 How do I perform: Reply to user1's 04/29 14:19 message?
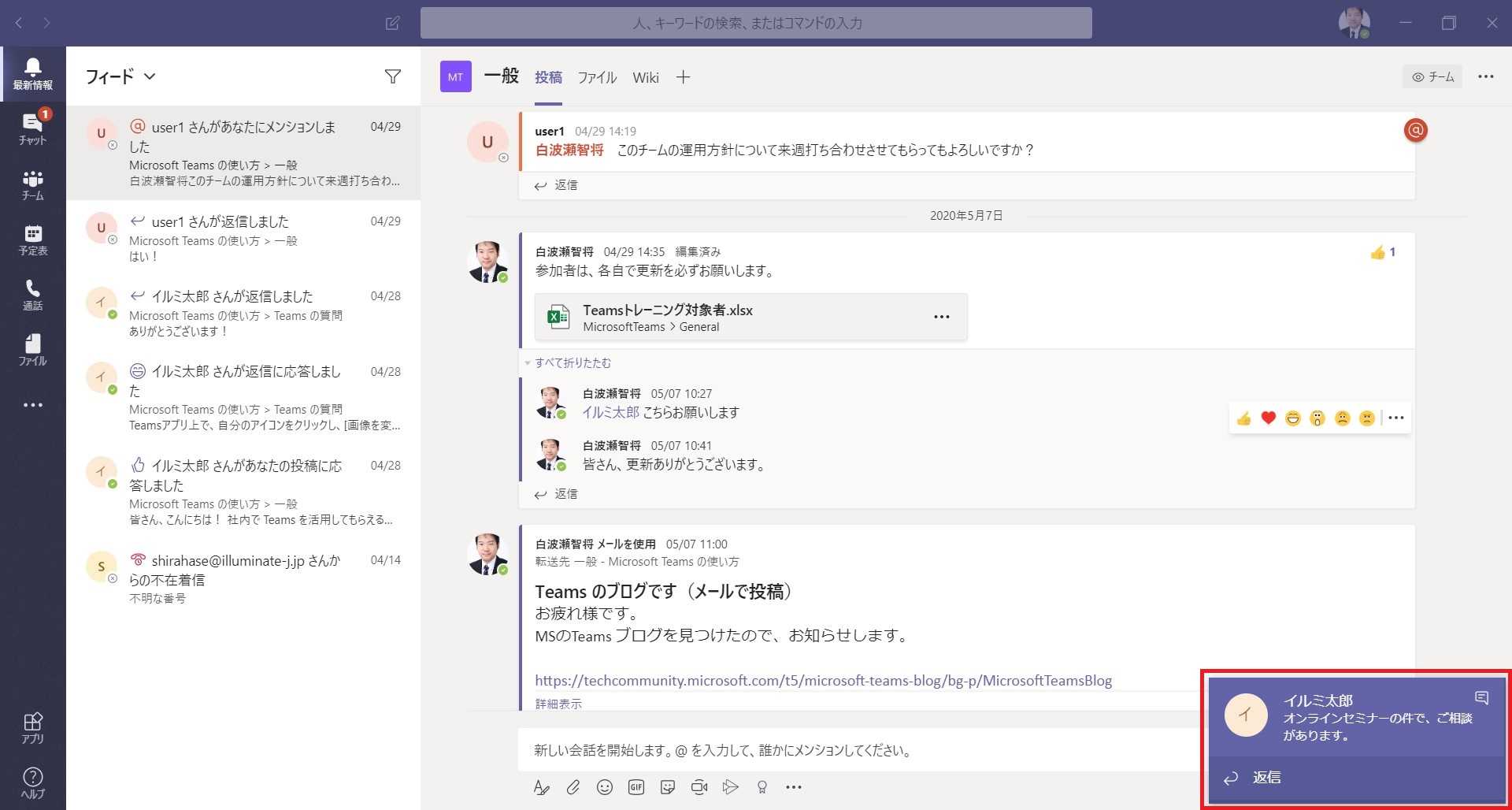556,185
